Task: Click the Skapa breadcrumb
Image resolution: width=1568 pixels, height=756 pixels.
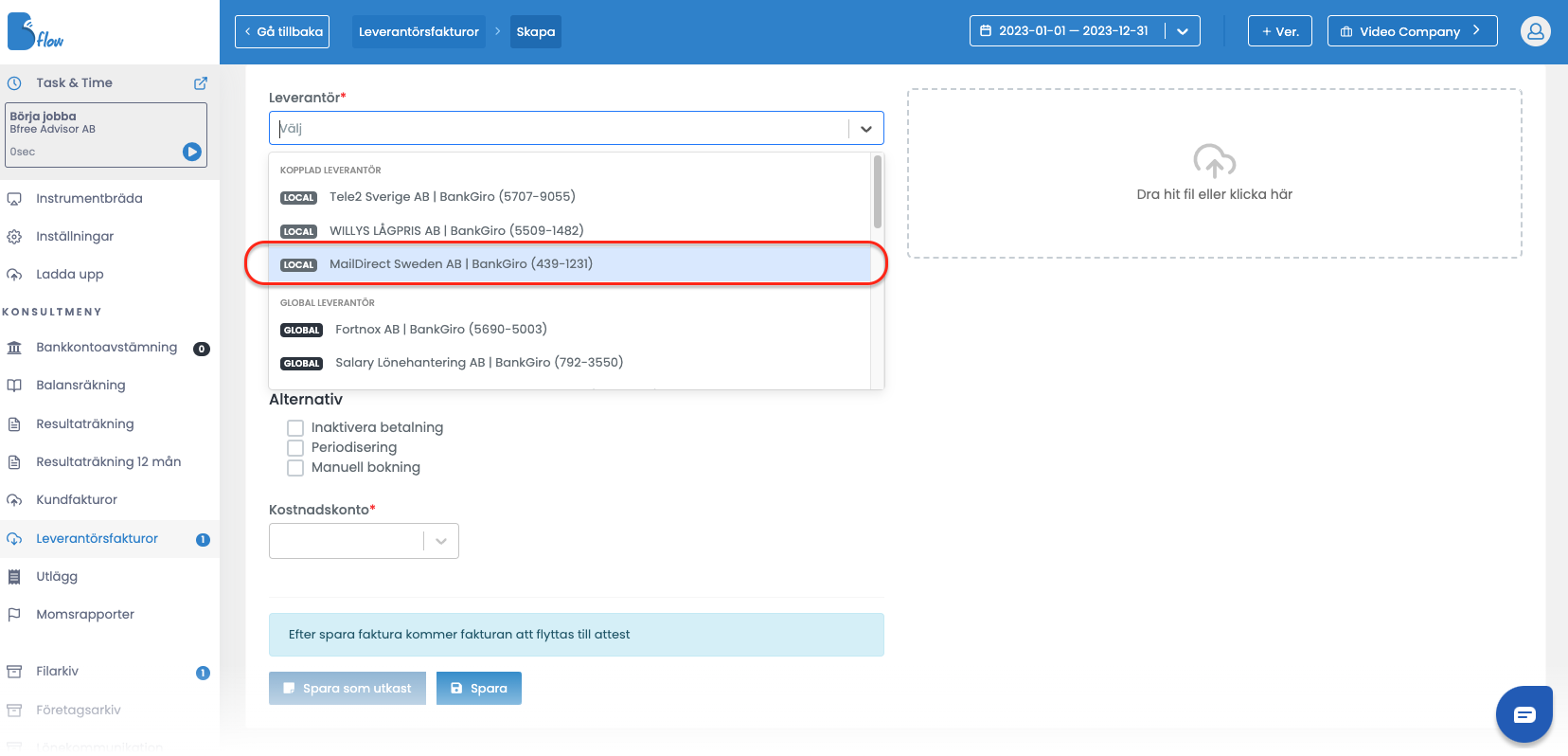Action: 536,31
